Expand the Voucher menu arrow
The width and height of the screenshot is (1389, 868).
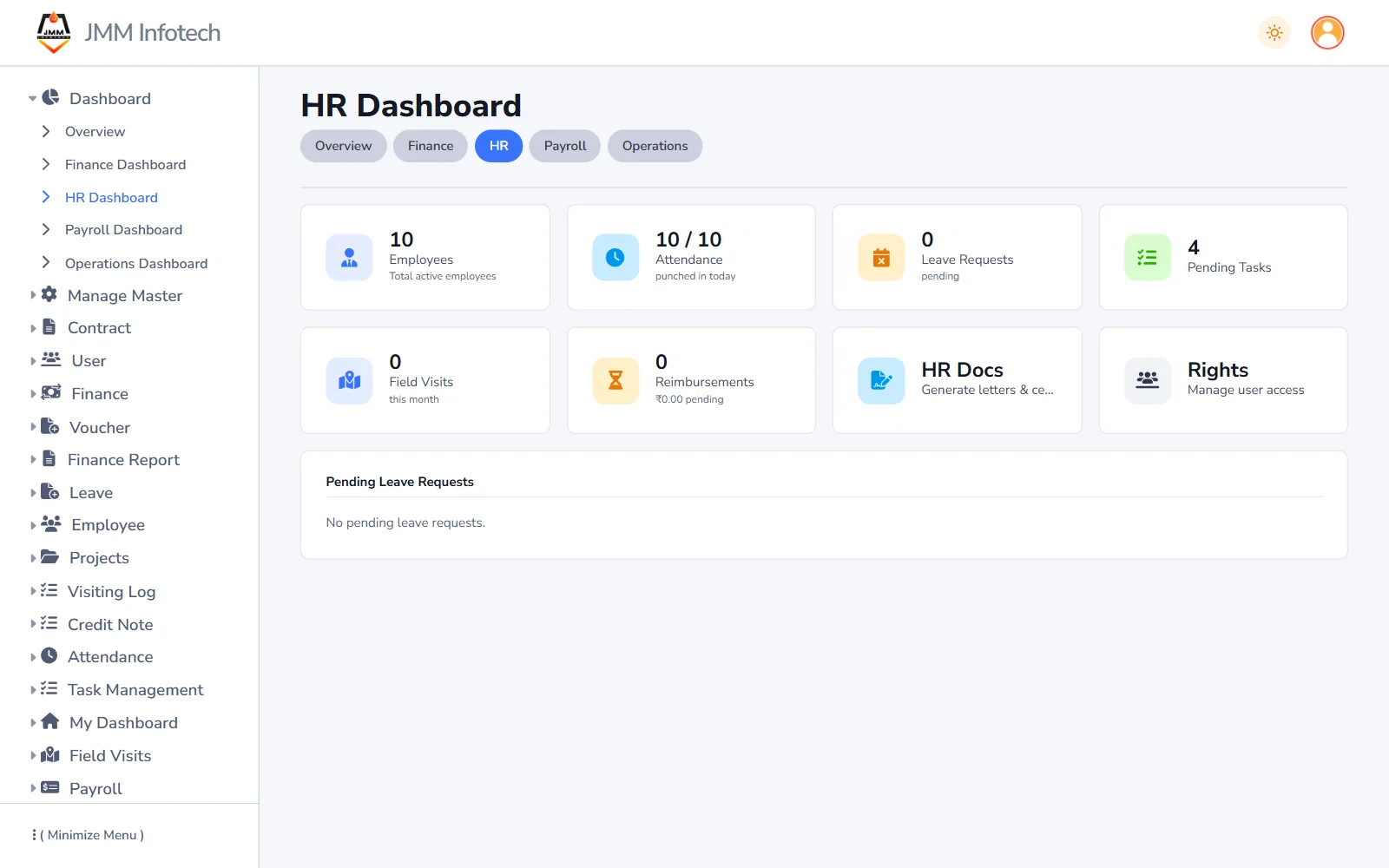tap(33, 426)
